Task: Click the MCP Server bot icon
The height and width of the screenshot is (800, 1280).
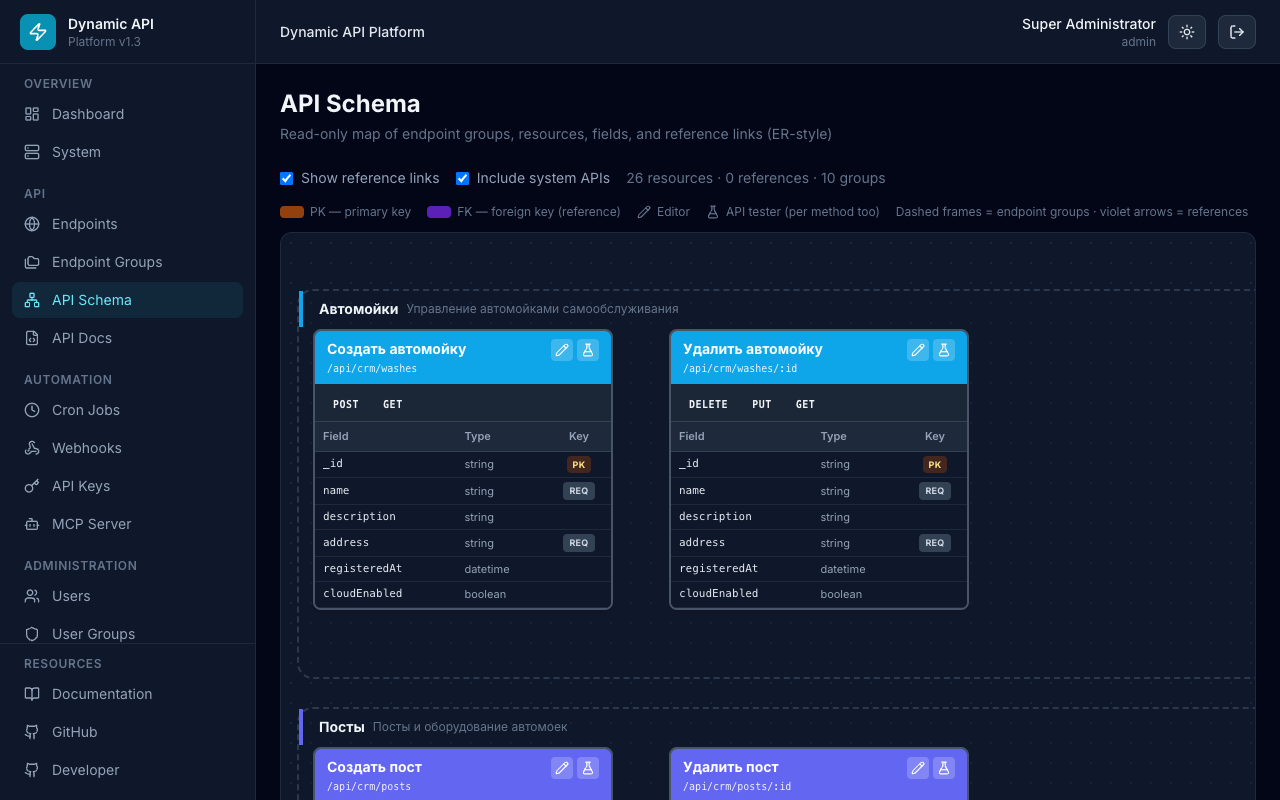Action: [x=32, y=524]
